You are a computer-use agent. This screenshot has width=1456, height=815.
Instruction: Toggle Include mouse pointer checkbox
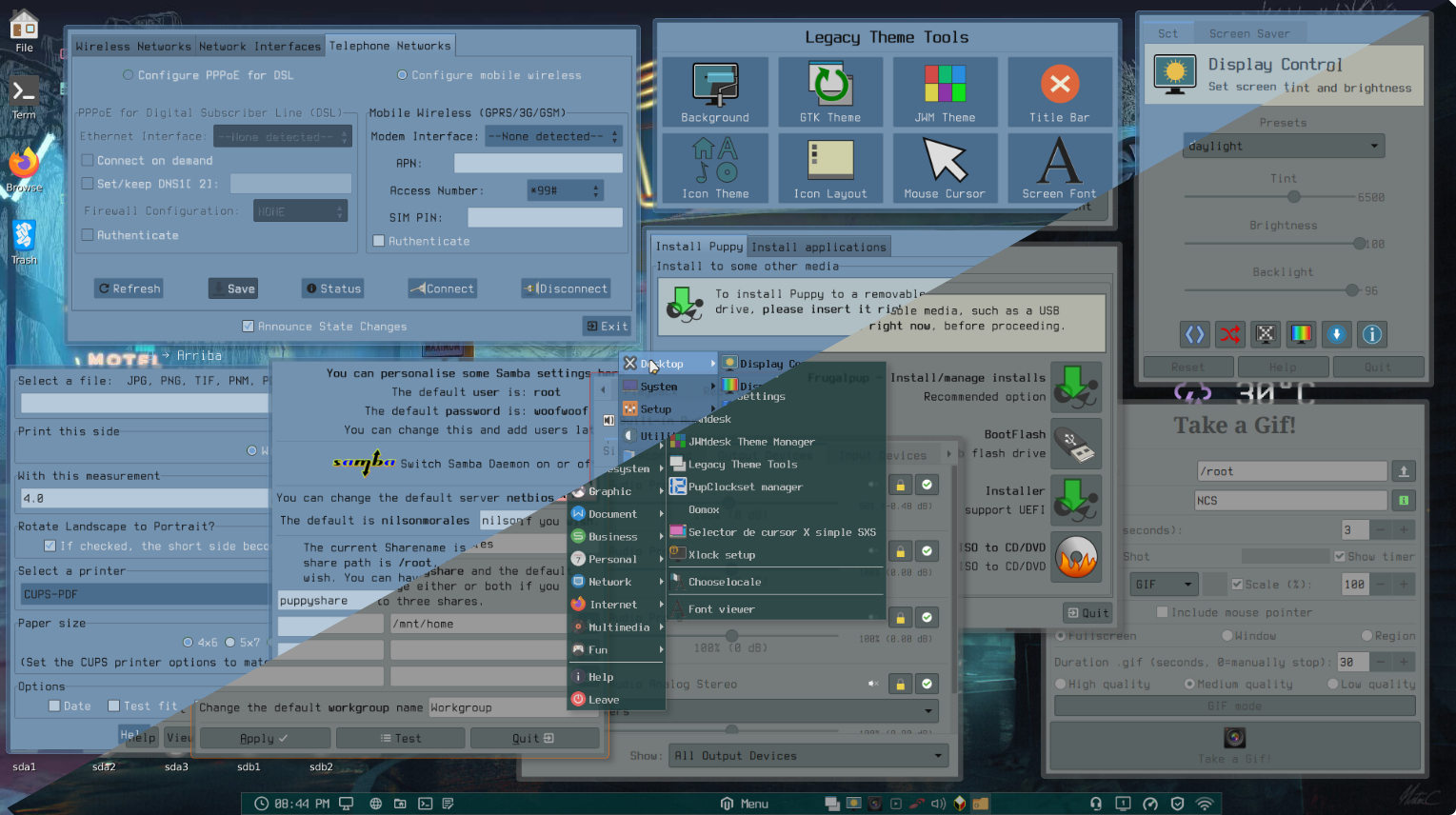(x=1162, y=612)
